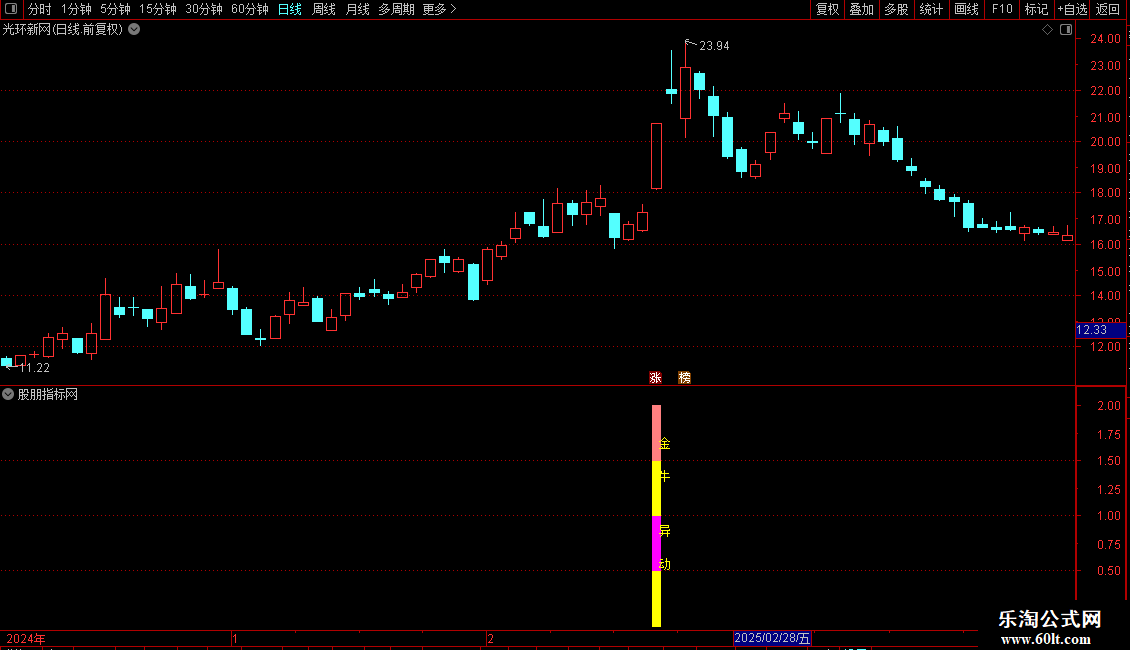Click the red 涨 badge below chart
This screenshot has width=1130, height=650.
(x=655, y=378)
